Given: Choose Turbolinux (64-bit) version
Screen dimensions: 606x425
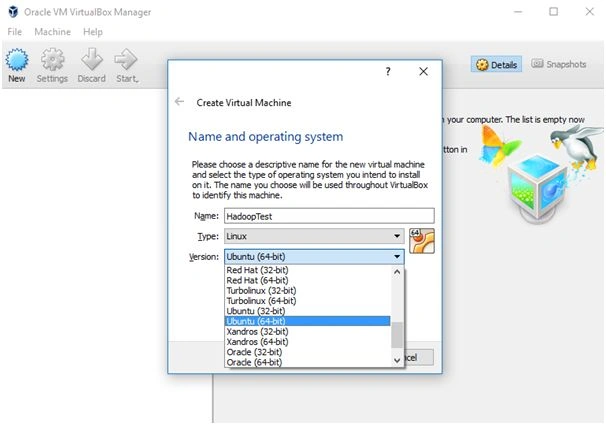Looking at the screenshot, I should 307,301.
